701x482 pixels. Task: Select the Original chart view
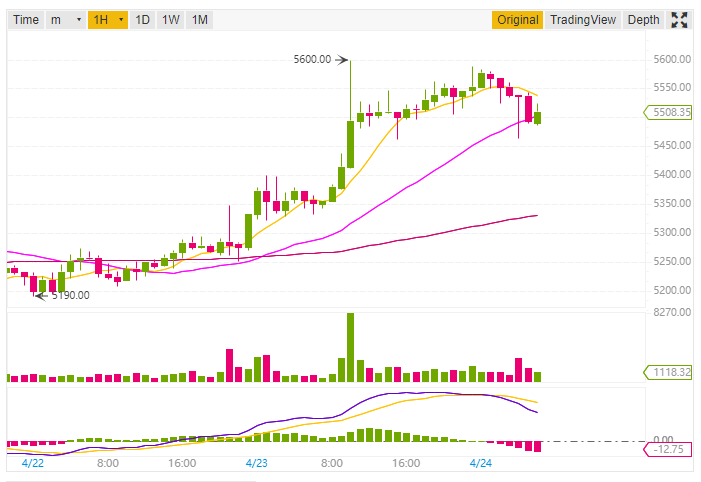pyautogui.click(x=518, y=20)
